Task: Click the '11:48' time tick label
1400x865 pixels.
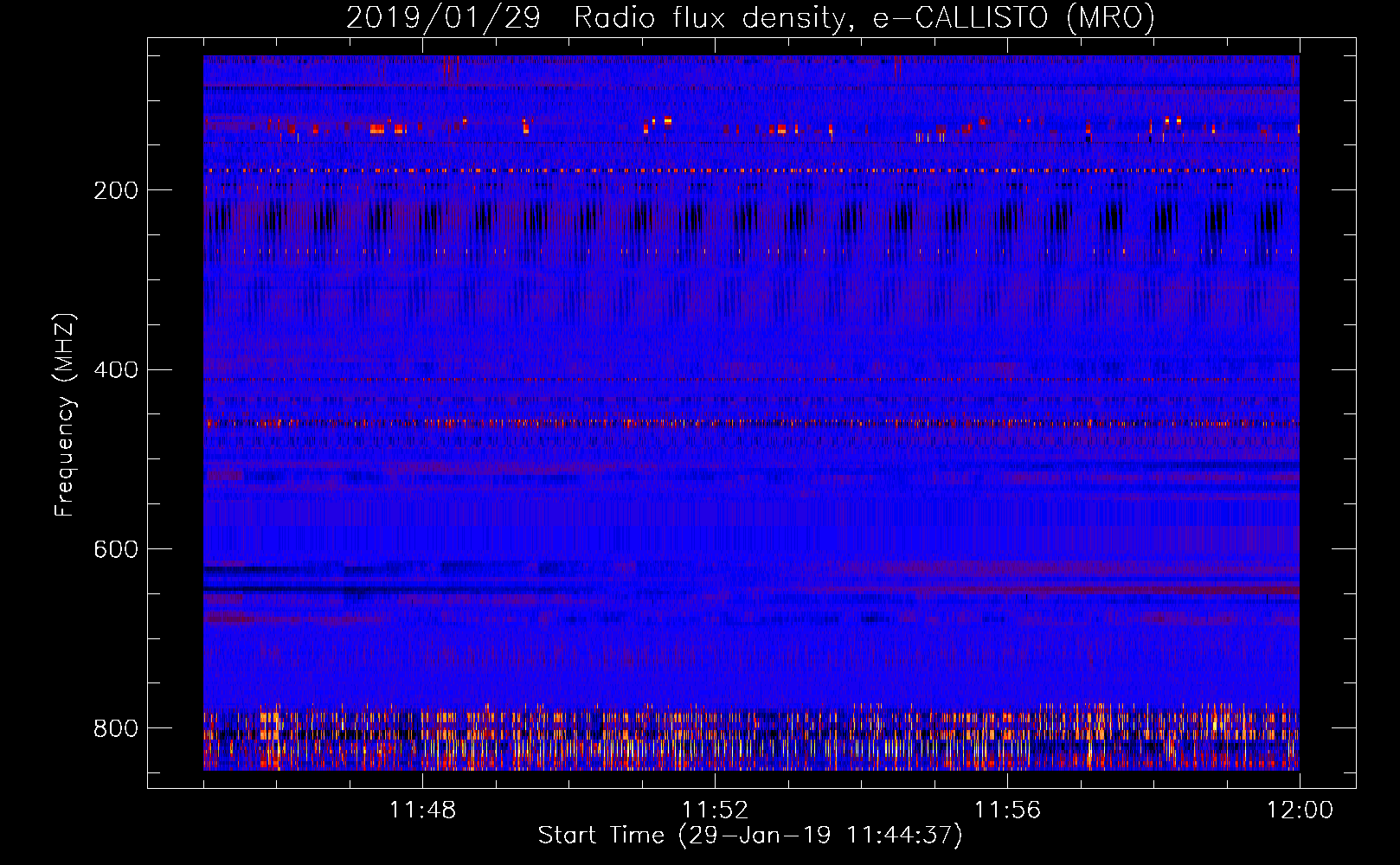Action: 422,811
